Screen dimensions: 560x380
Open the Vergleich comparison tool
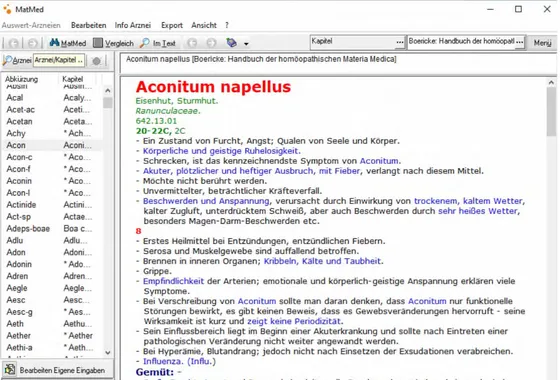(113, 43)
